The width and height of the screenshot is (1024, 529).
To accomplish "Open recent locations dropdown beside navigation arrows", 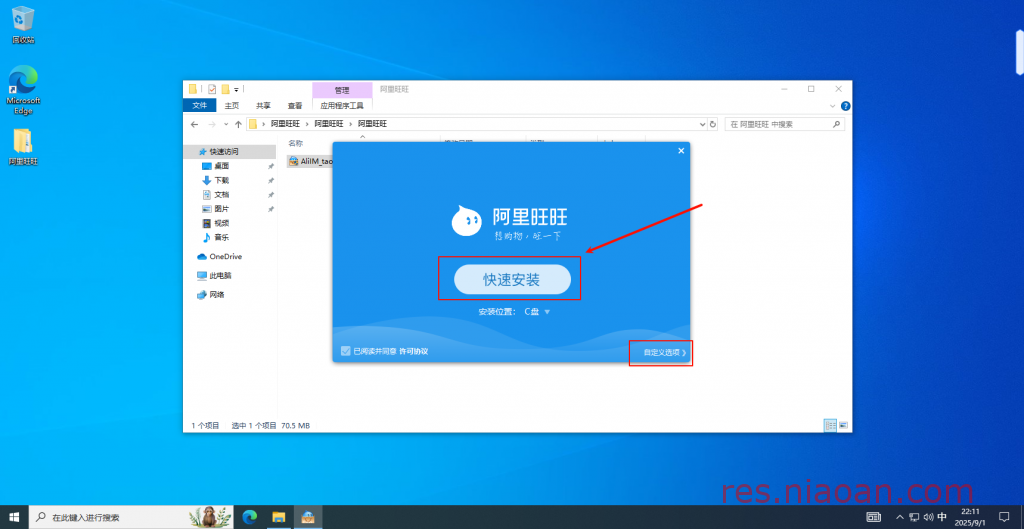I will [x=226, y=123].
